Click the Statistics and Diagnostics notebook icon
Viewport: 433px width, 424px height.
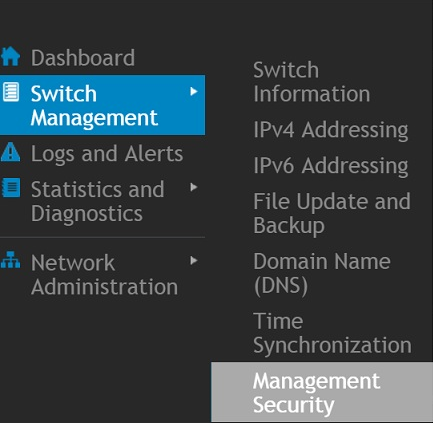pos(11,188)
